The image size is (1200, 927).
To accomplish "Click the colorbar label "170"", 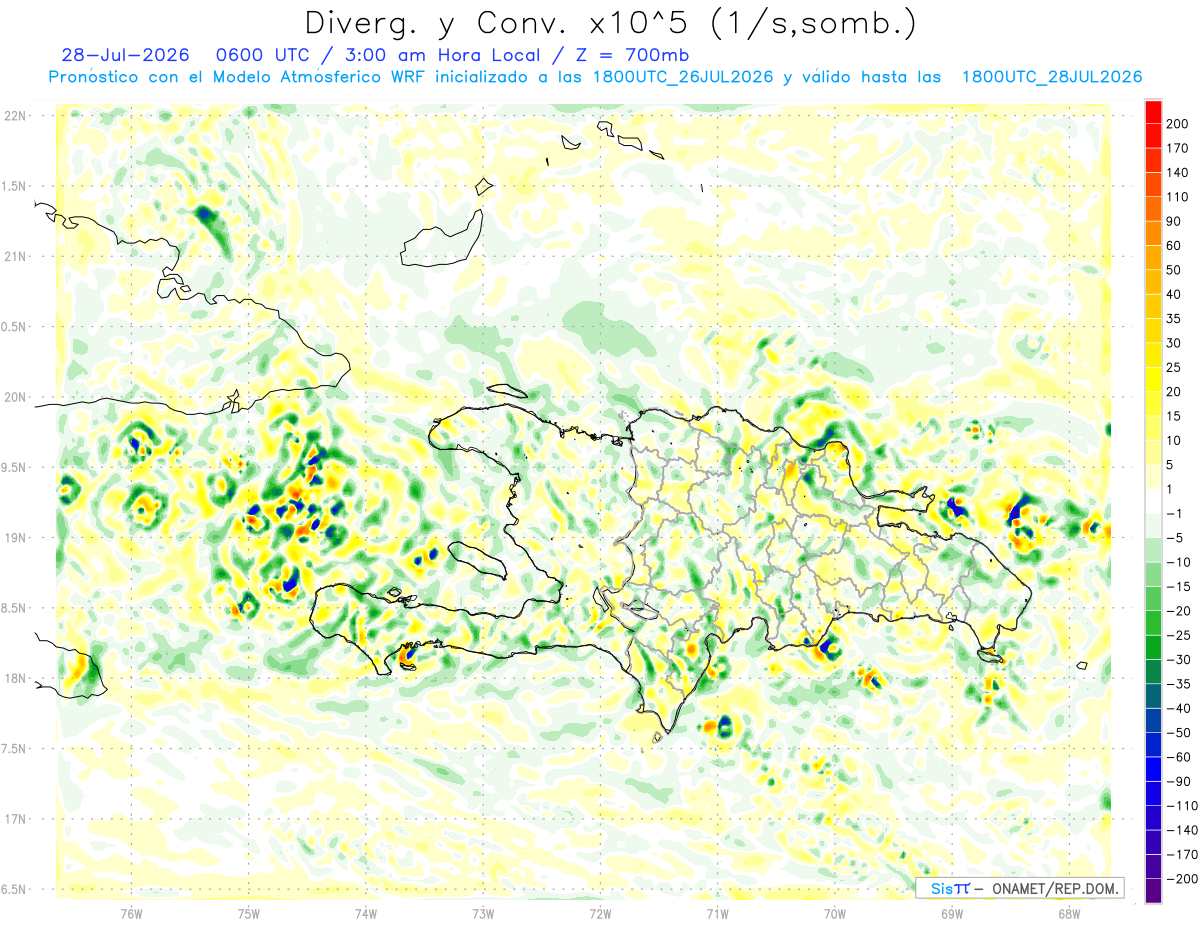I will [x=1179, y=148].
